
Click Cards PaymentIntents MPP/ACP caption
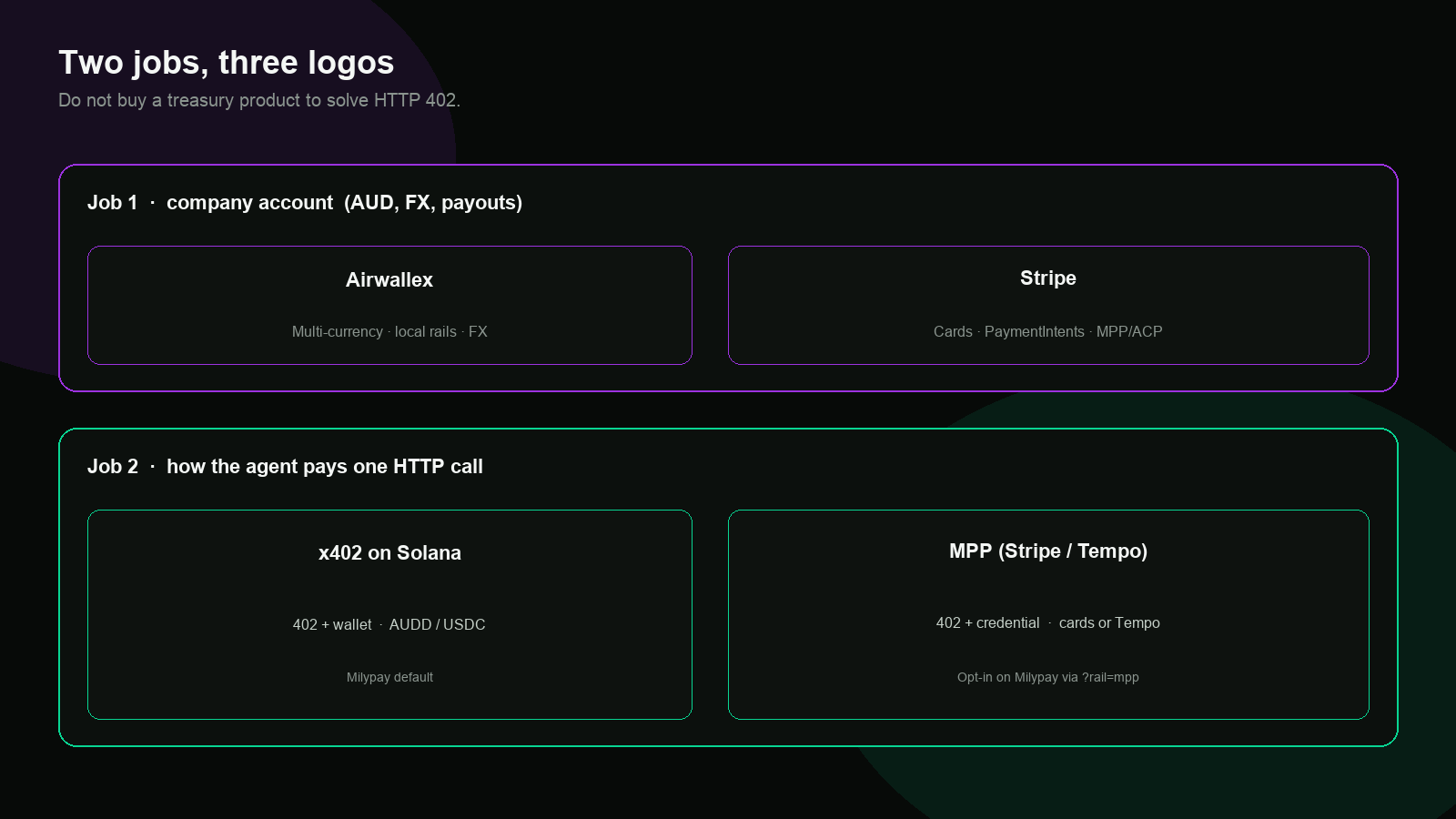(x=1048, y=331)
